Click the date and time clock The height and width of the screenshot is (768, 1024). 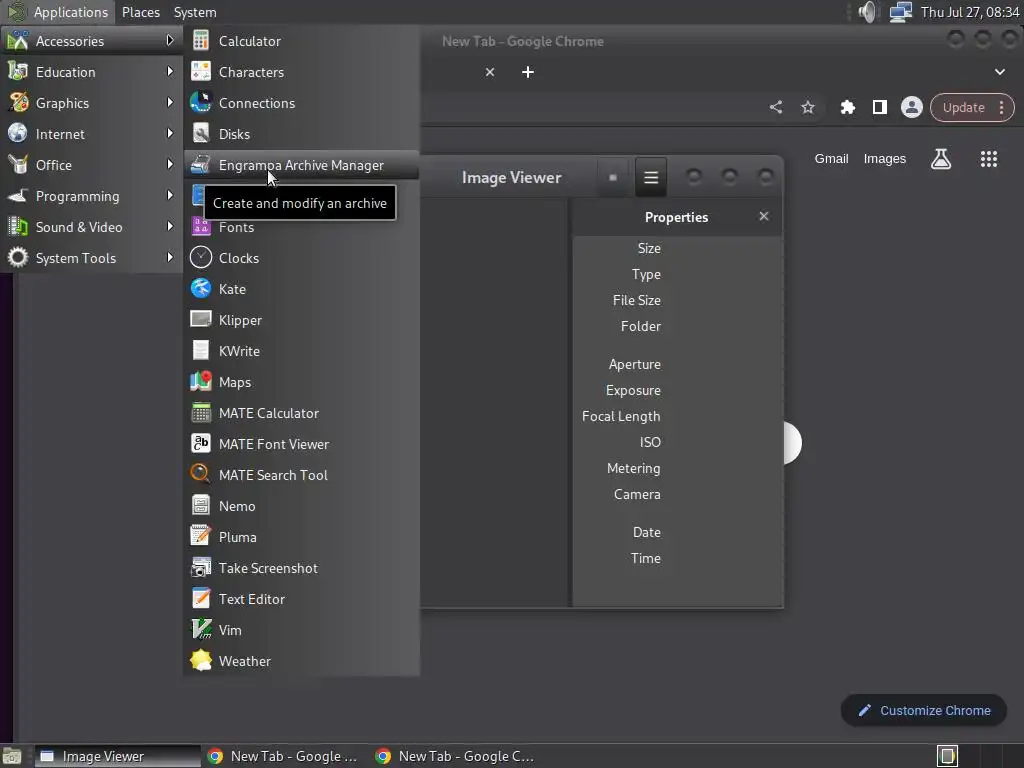click(x=970, y=12)
